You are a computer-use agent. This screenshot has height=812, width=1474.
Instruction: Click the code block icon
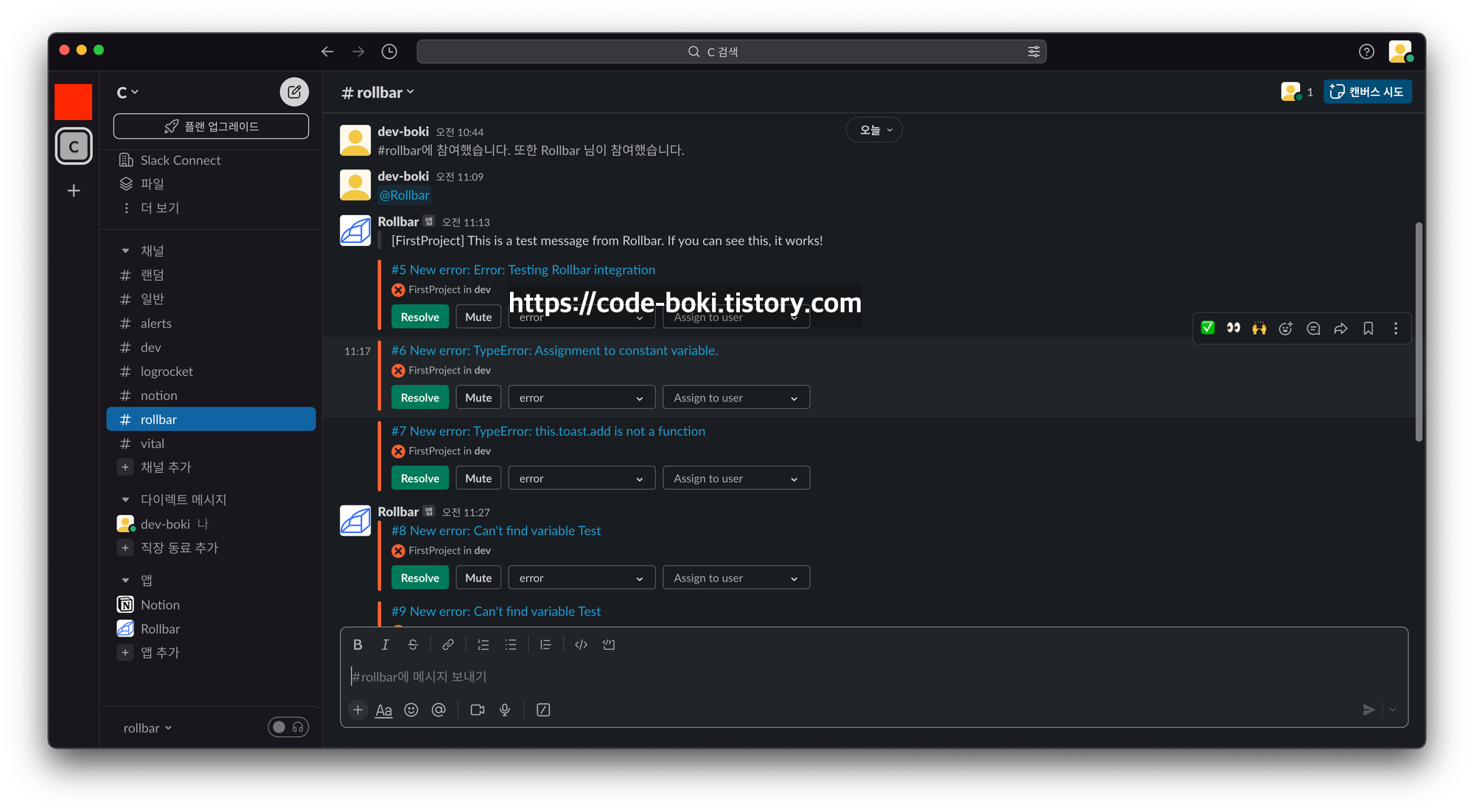(x=609, y=645)
